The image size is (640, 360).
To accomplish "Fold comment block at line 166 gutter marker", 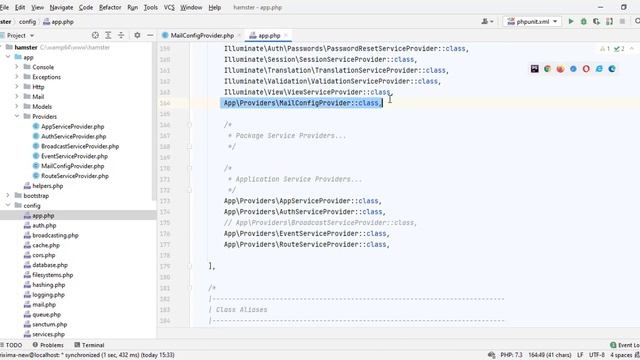I will pos(189,124).
